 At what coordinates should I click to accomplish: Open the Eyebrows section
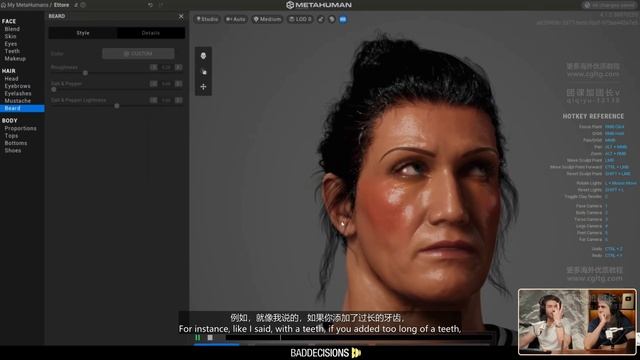18,86
